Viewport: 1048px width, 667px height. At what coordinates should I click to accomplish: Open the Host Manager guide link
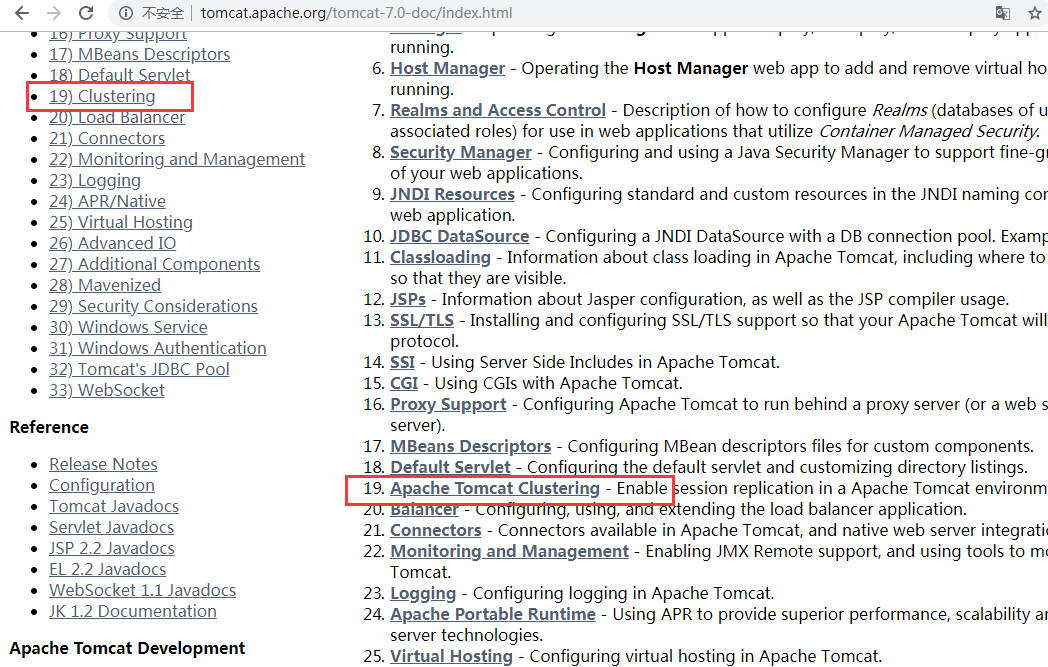click(x=447, y=68)
